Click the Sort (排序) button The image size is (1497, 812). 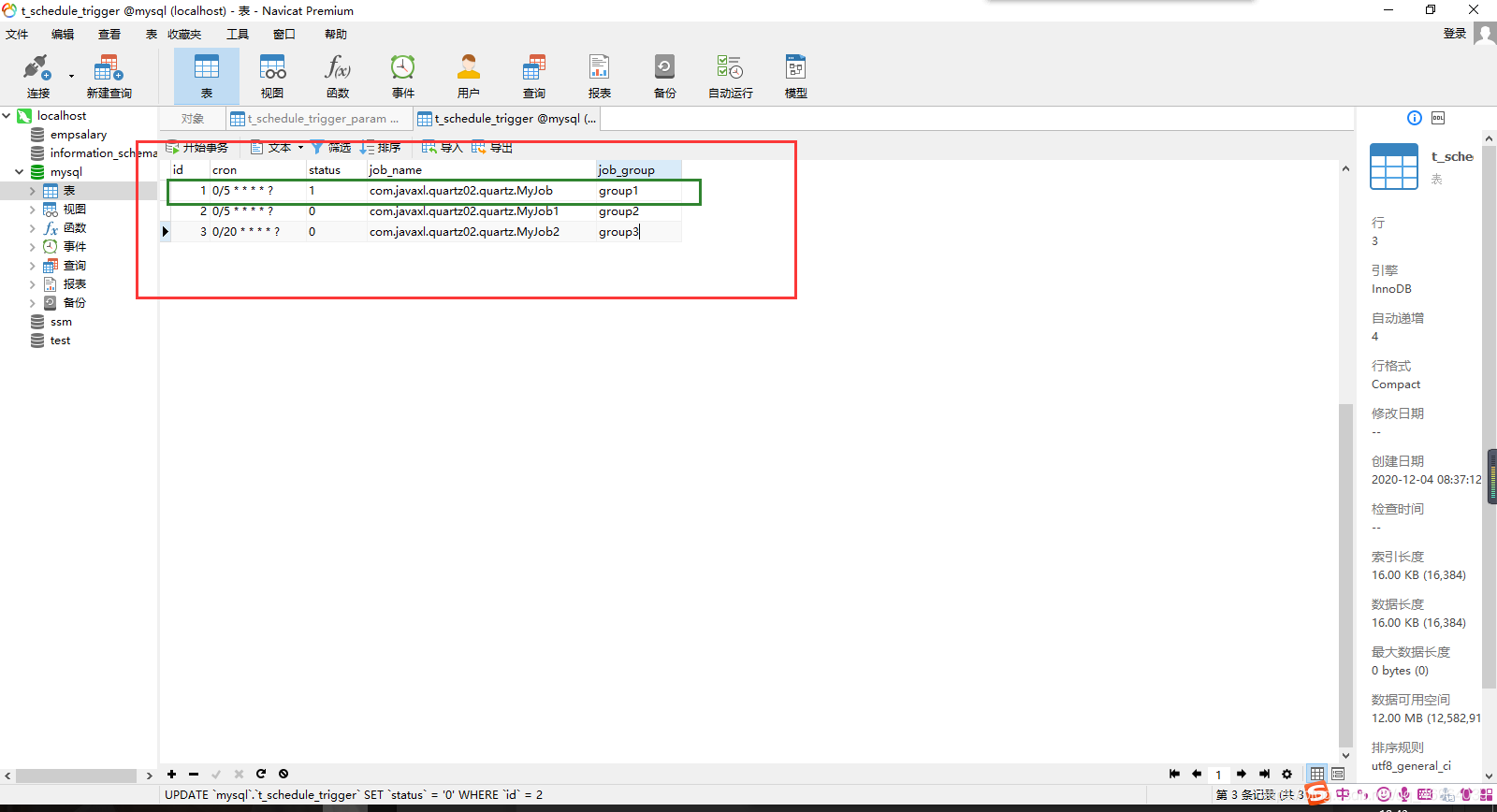[x=381, y=148]
